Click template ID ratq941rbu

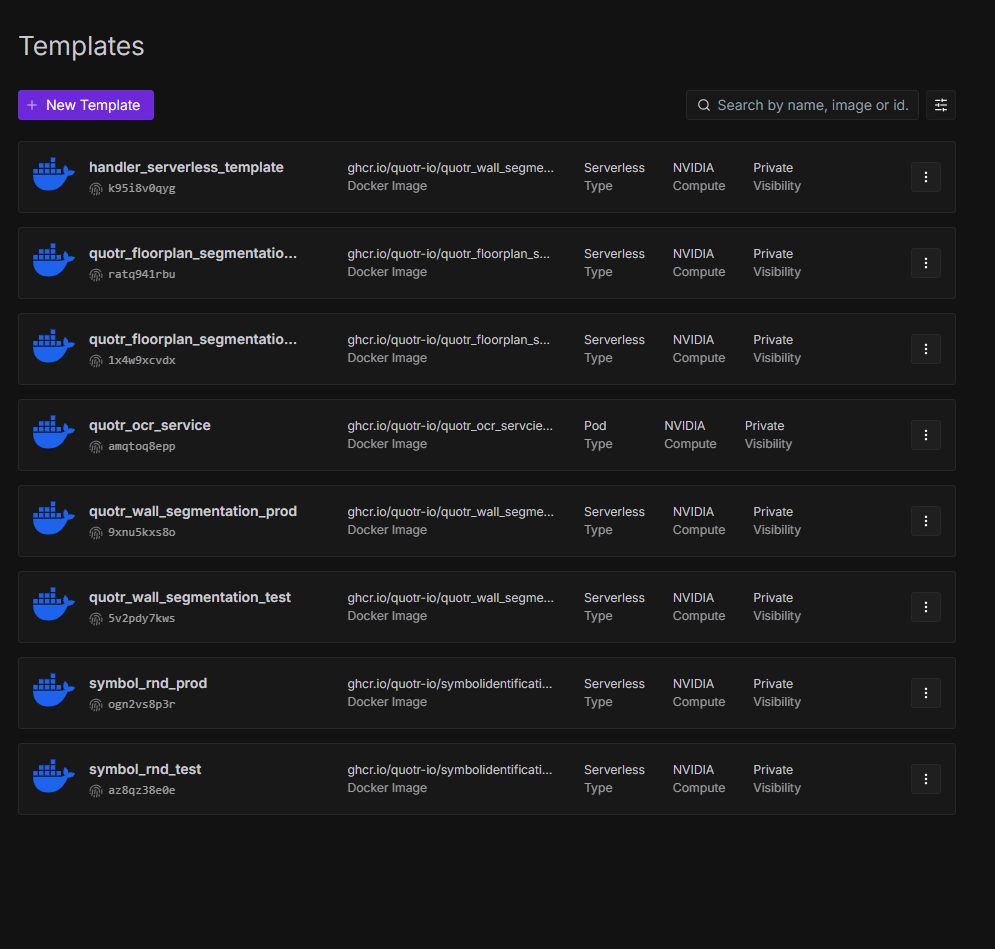(141, 274)
